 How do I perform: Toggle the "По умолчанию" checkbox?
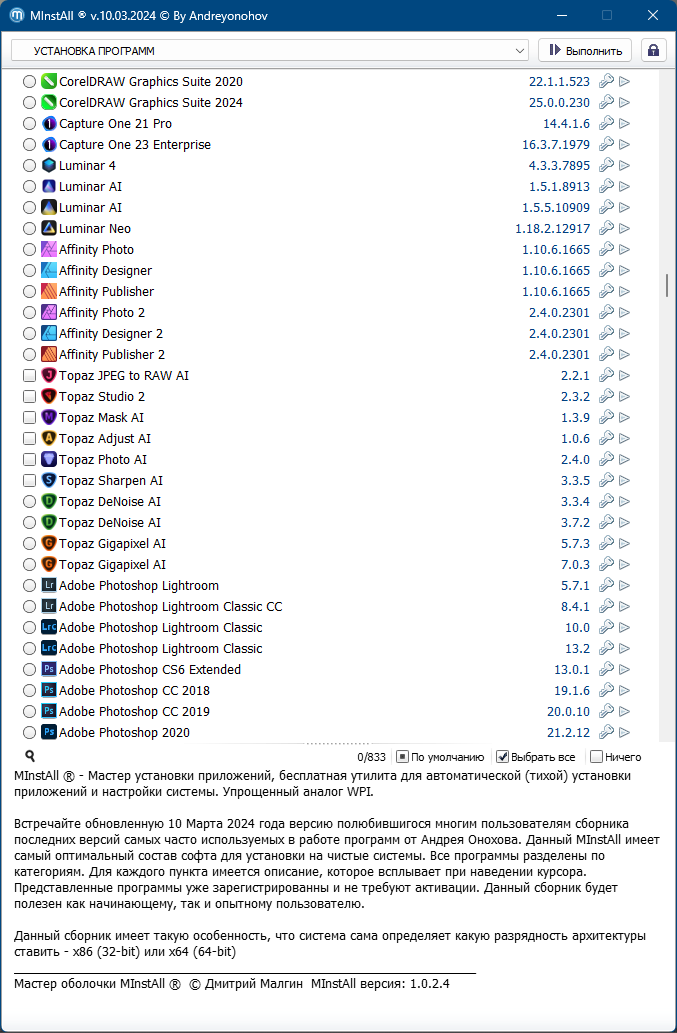(x=403, y=757)
